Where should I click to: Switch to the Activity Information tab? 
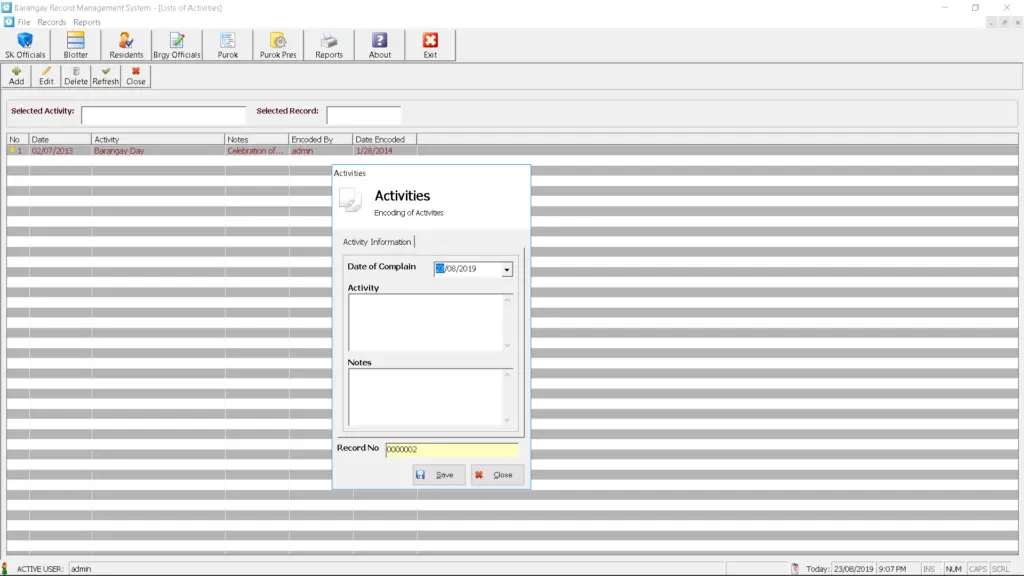point(375,241)
